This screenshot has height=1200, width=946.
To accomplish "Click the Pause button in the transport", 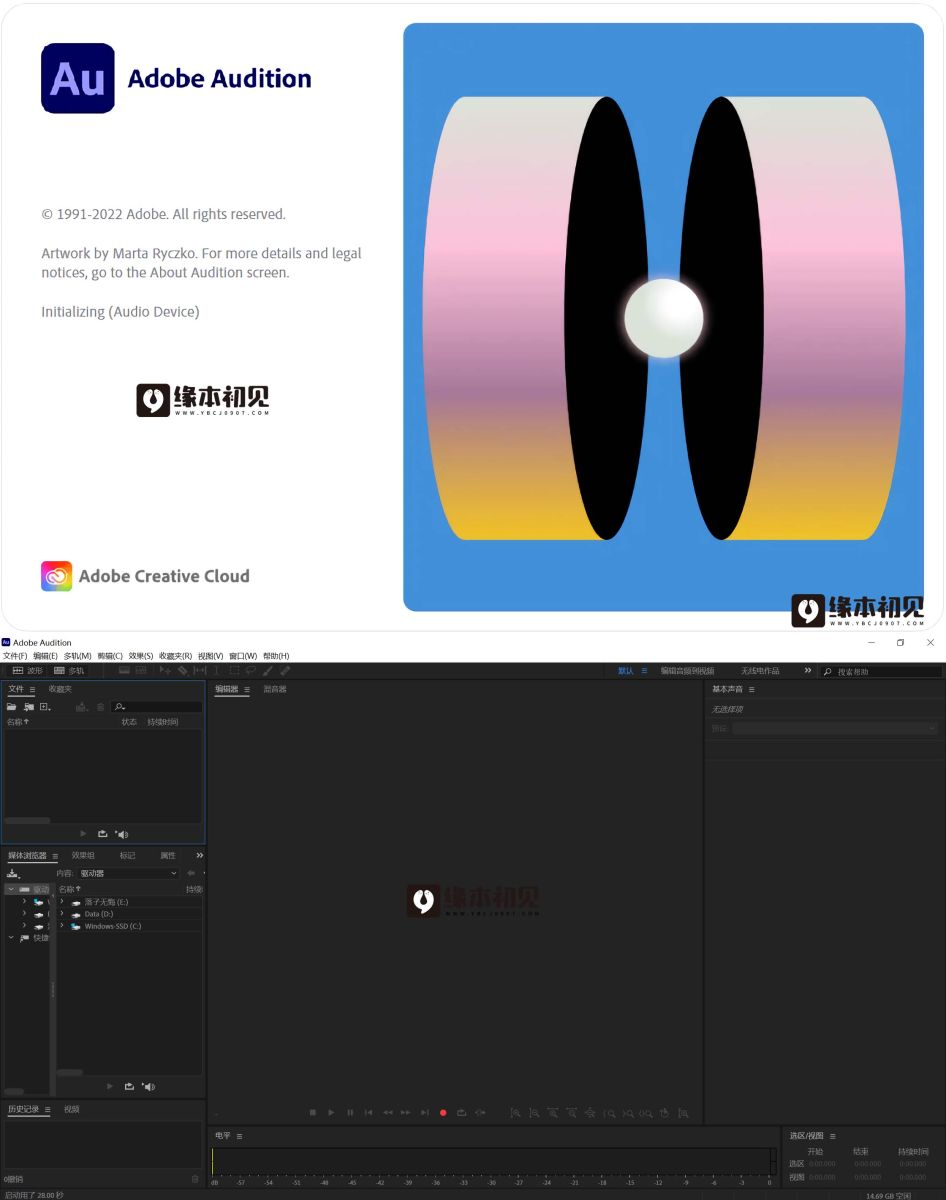I will pos(350,1113).
